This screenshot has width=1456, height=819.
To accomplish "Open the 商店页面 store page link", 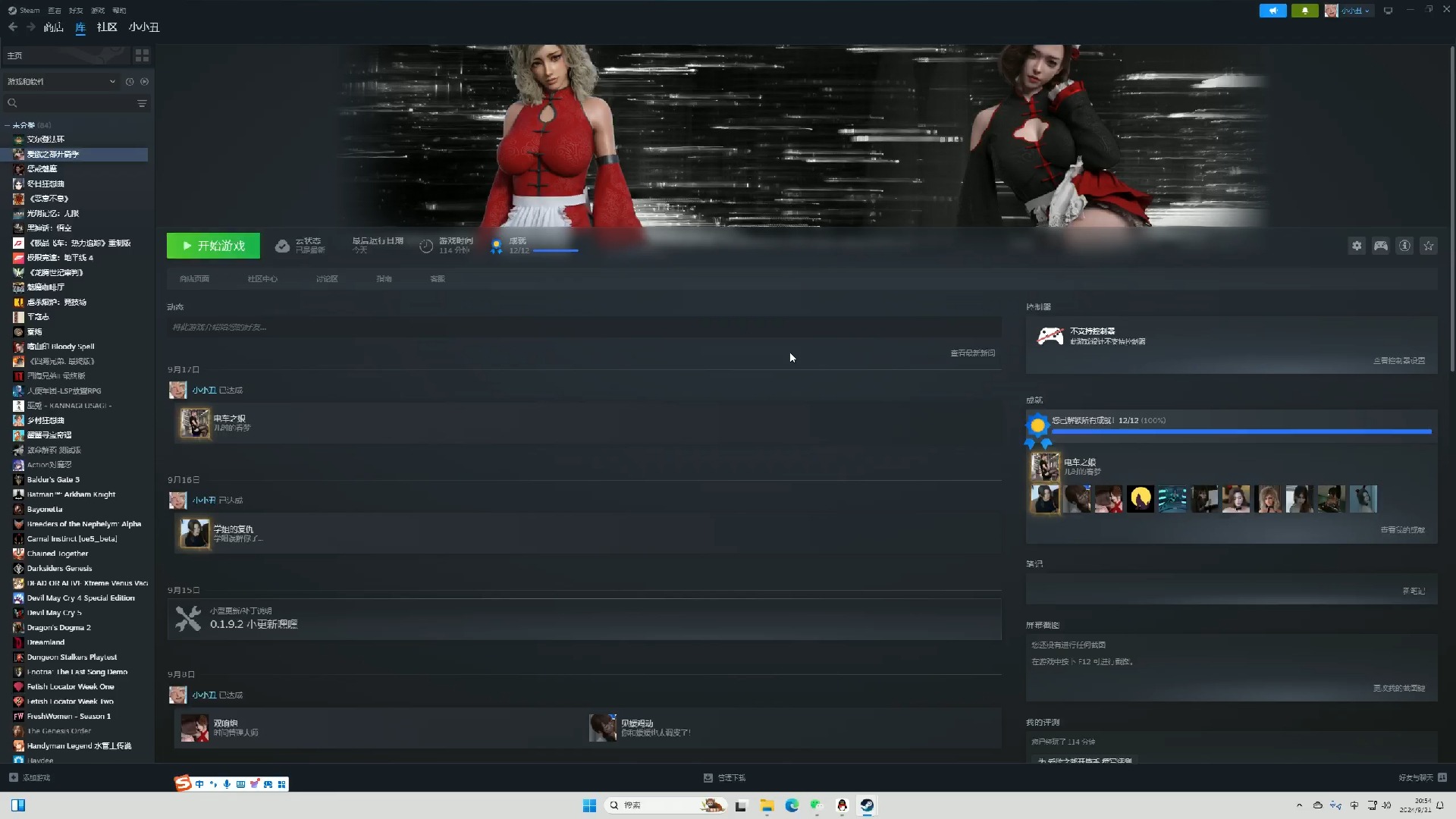I will coord(194,279).
